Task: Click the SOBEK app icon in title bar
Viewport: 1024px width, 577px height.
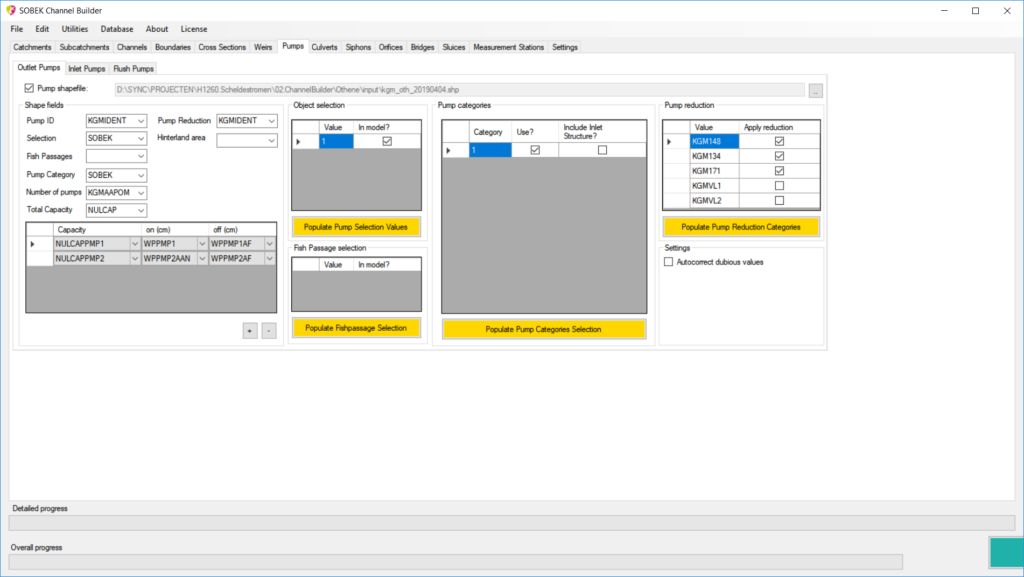Action: click(10, 10)
